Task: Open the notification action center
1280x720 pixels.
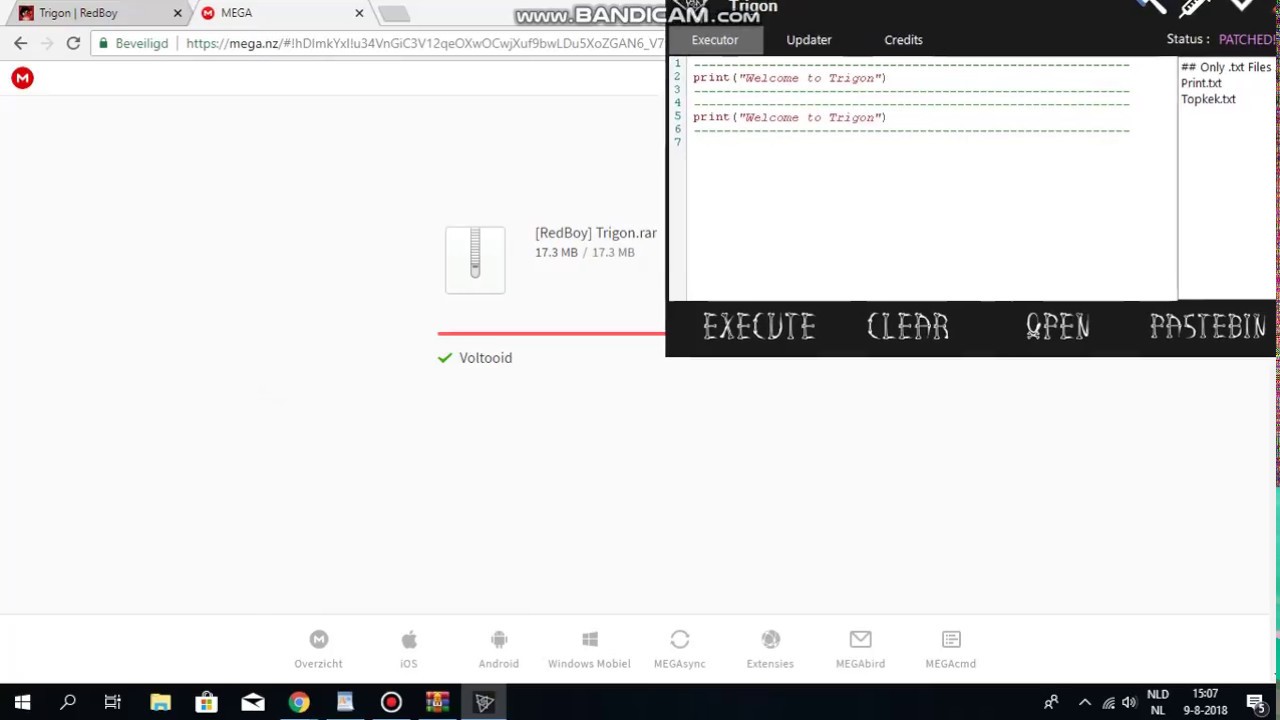Action: [x=1256, y=703]
